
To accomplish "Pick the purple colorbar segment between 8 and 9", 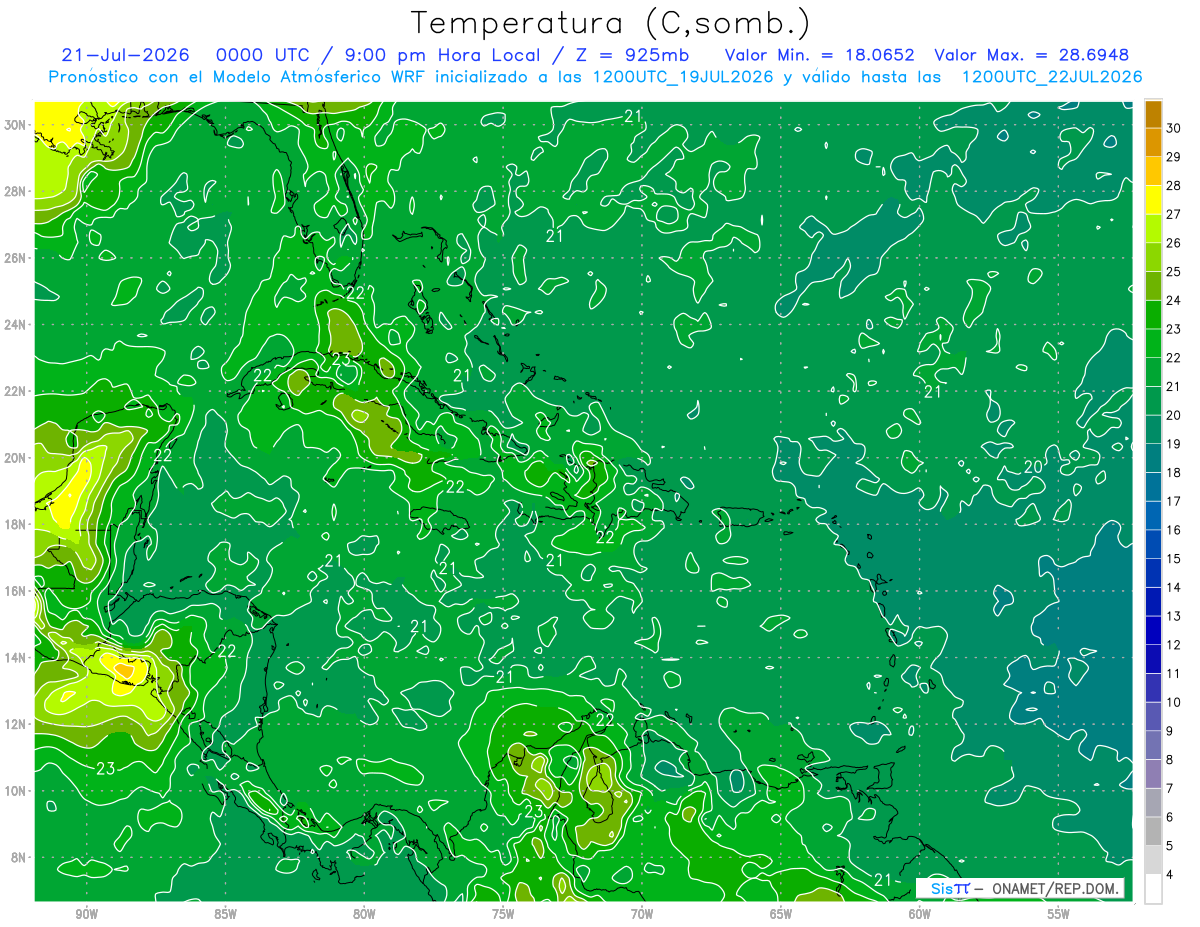I will tap(1153, 745).
